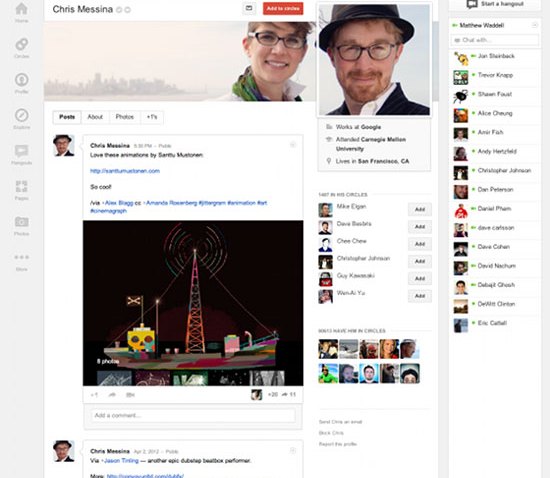550x478 pixels.
Task: Click Mike Elgan's avatar in circles list
Action: click(326, 210)
